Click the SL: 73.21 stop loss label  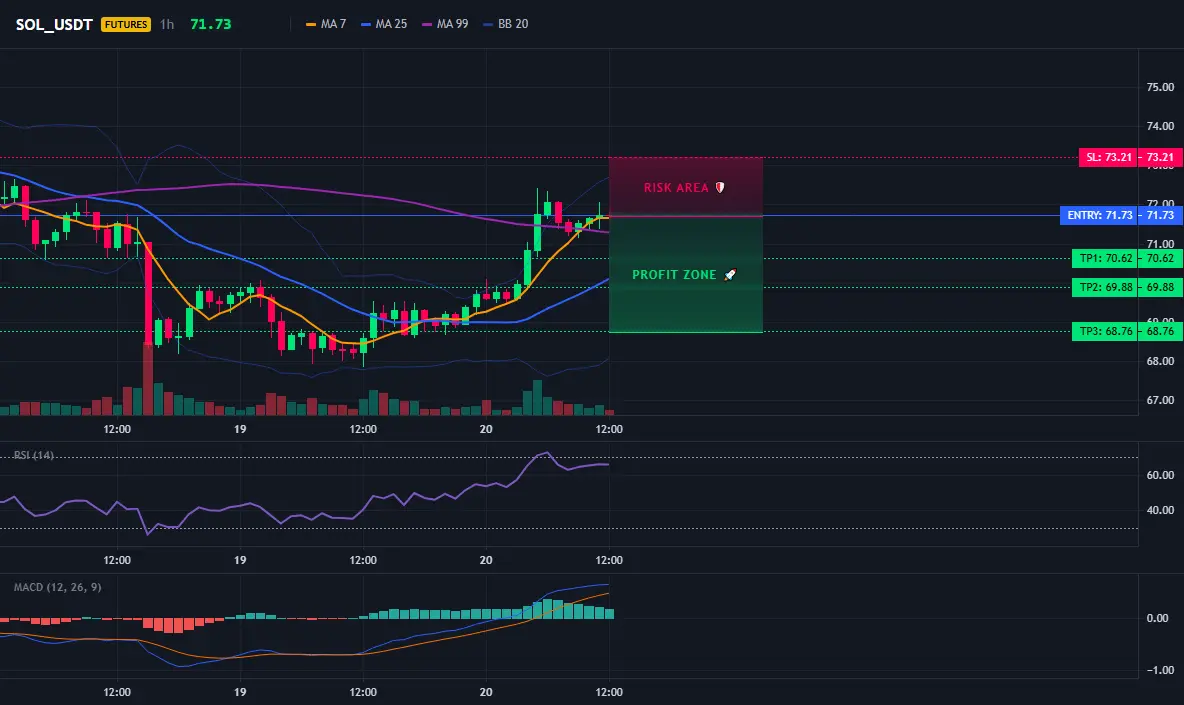pyautogui.click(x=1108, y=157)
